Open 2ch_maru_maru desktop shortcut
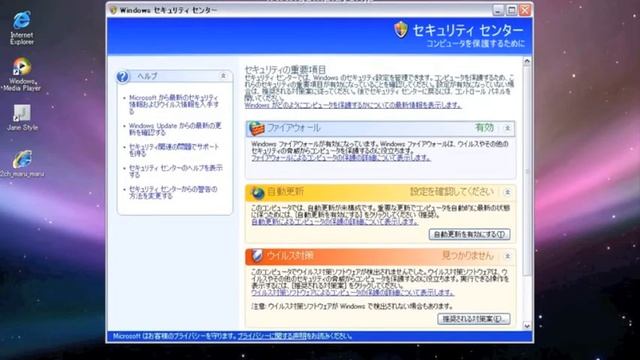640x360 pixels. pyautogui.click(x=22, y=164)
